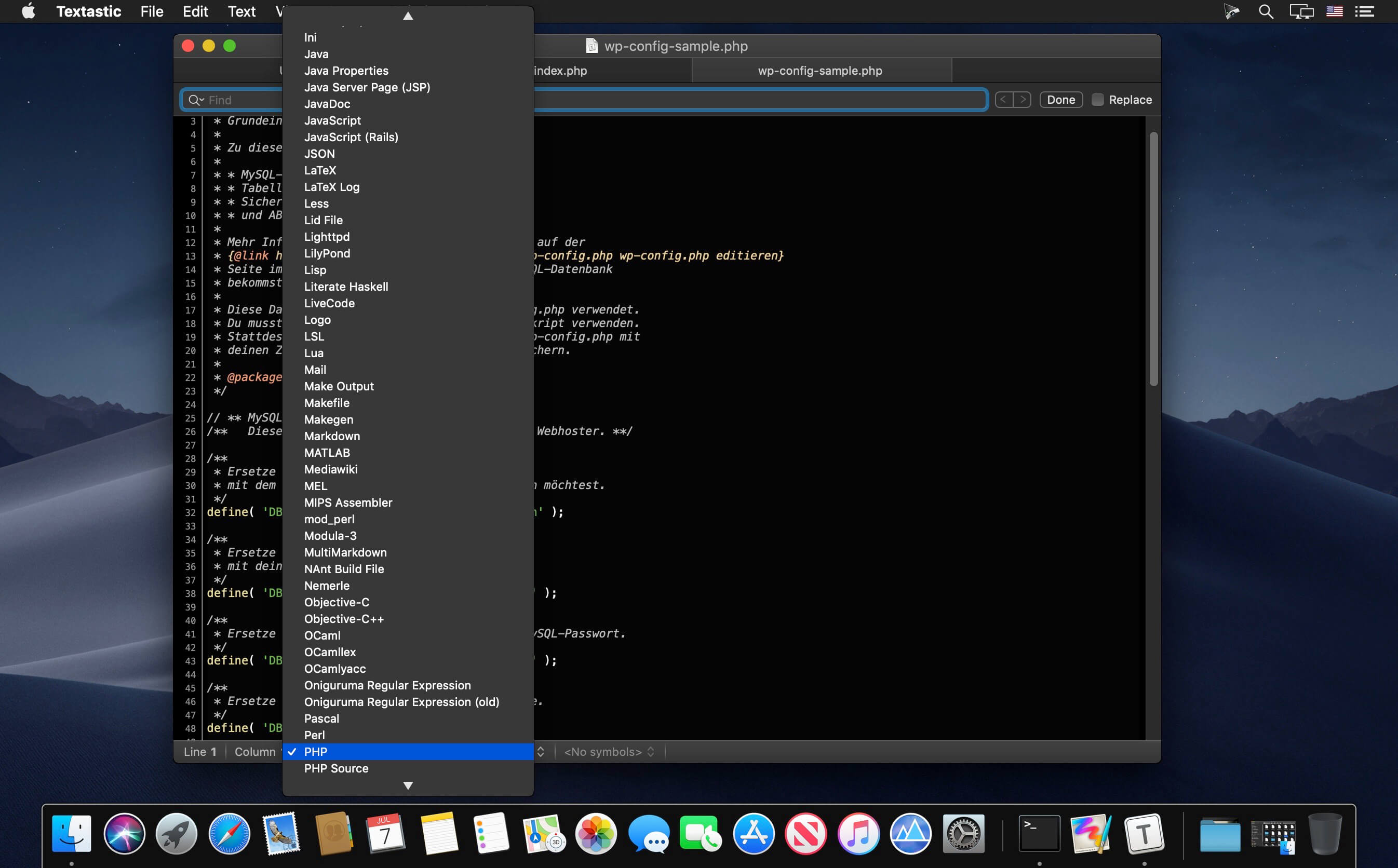Click the editor vertical scrollbar thumb
Screen dimensions: 1398x868
pos(1153,259)
